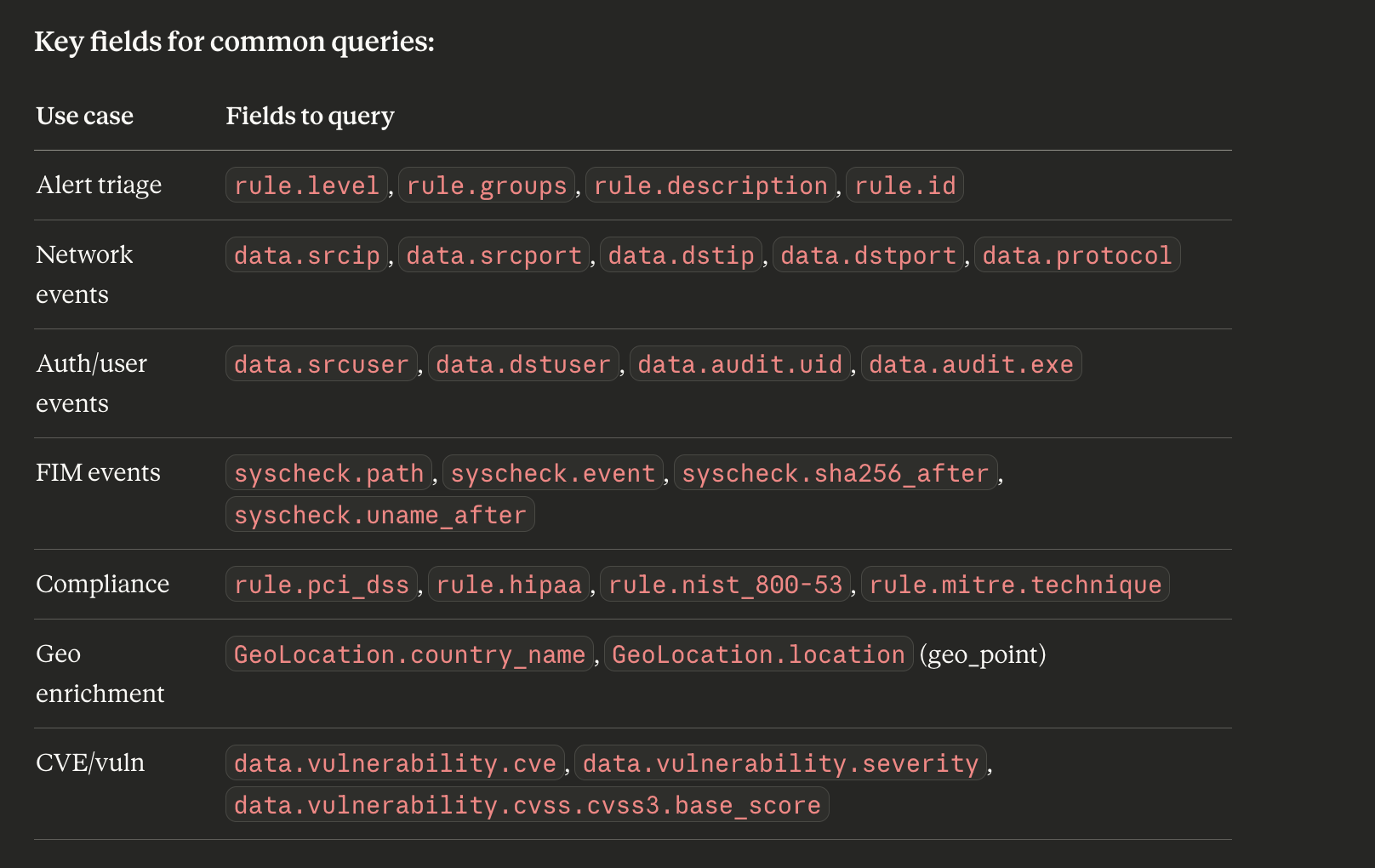Click the data.srcuser chip in Auth/user events
The width and height of the screenshot is (1375, 868).
pyautogui.click(x=321, y=364)
